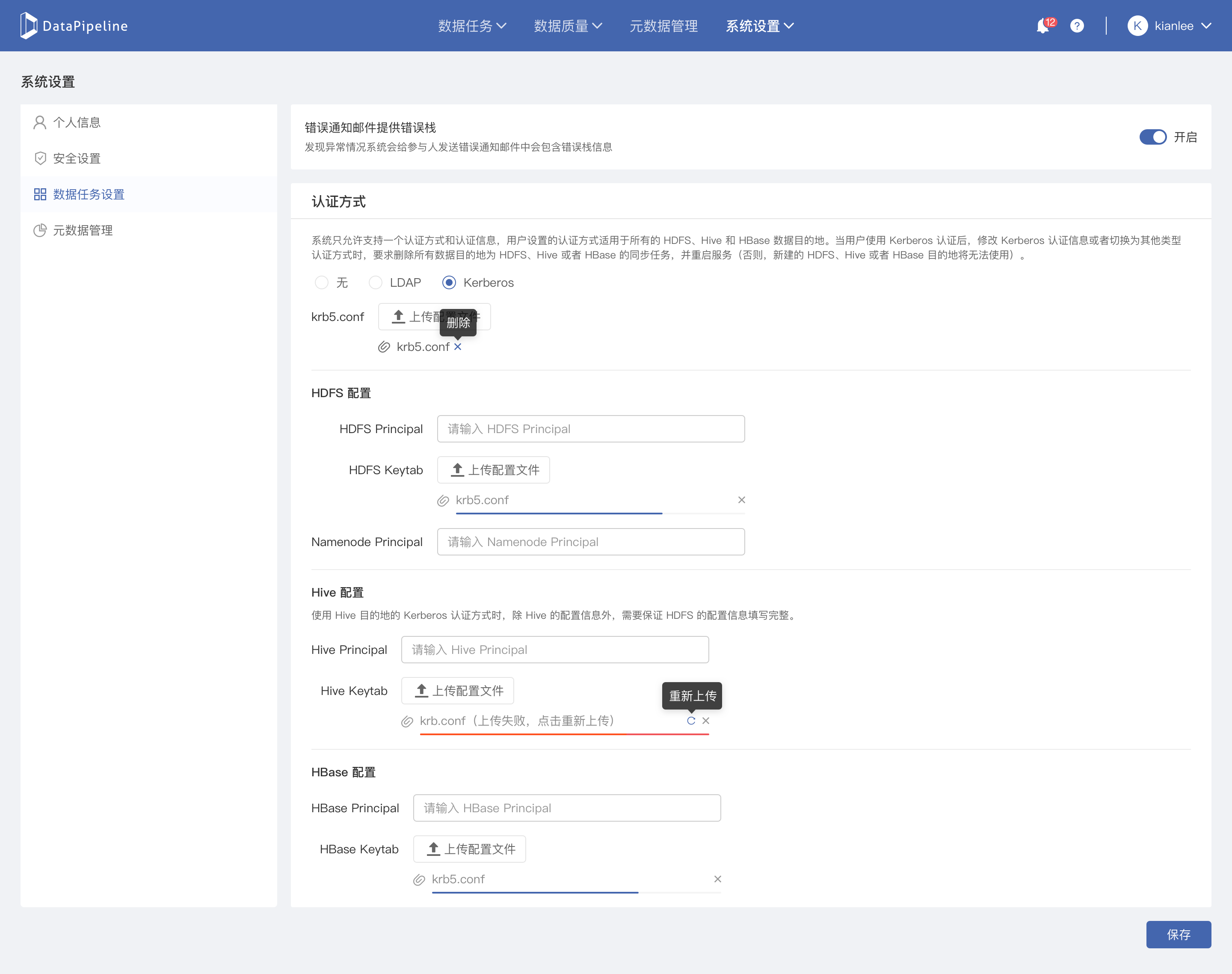The image size is (1232, 974).
Task: Click the Namenode Principal input field
Action: [591, 542]
